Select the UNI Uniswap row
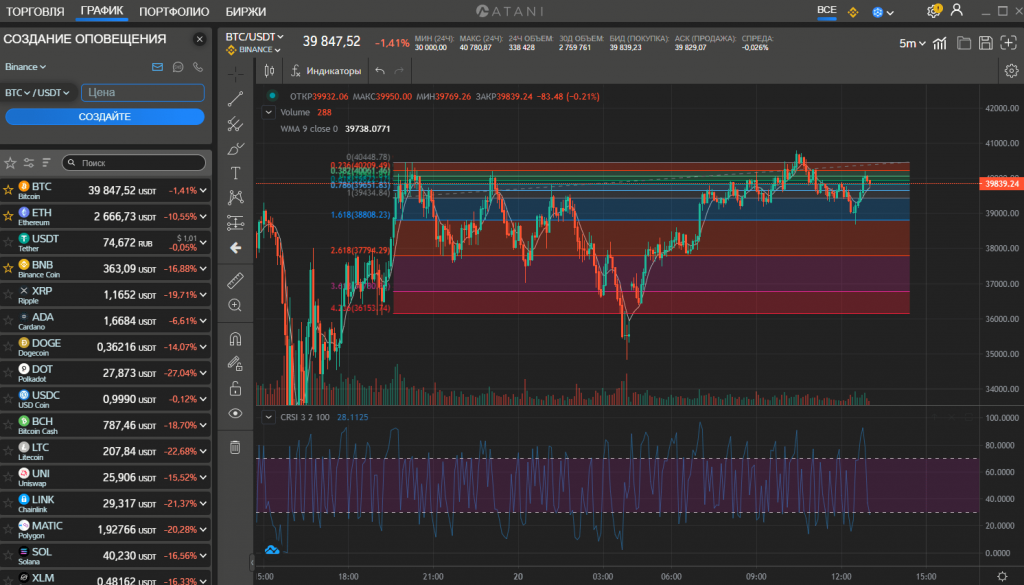 click(105, 477)
